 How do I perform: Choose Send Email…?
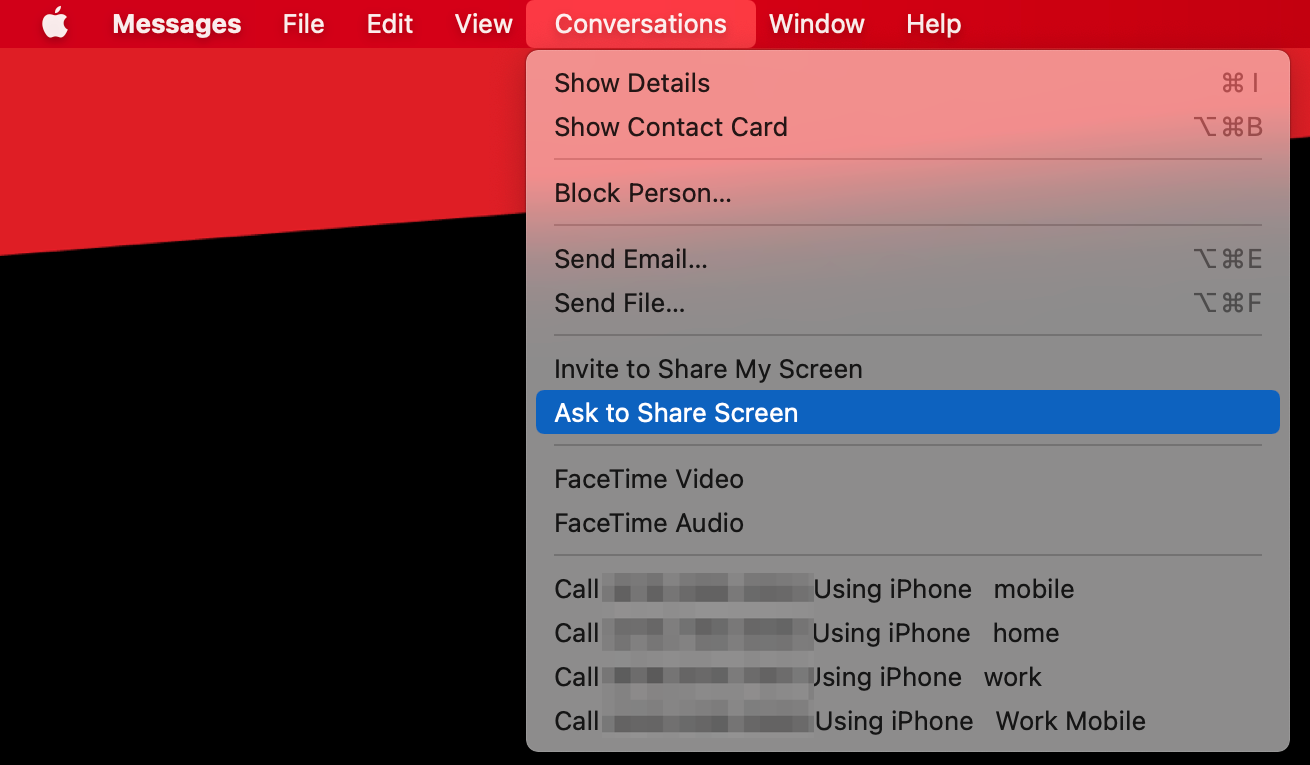tap(908, 259)
